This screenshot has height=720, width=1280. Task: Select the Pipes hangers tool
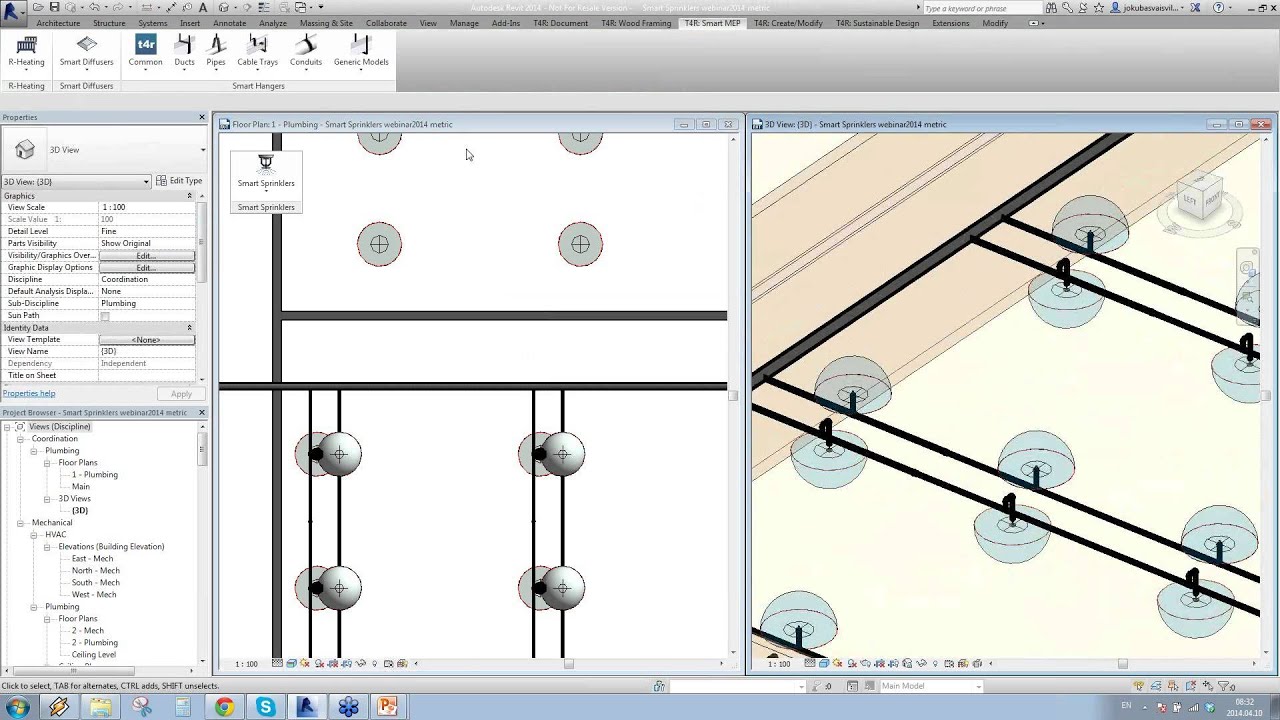point(216,52)
